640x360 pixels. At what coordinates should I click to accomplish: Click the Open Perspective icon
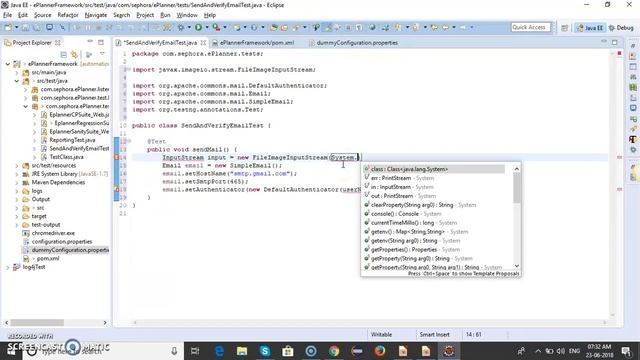tap(564, 28)
